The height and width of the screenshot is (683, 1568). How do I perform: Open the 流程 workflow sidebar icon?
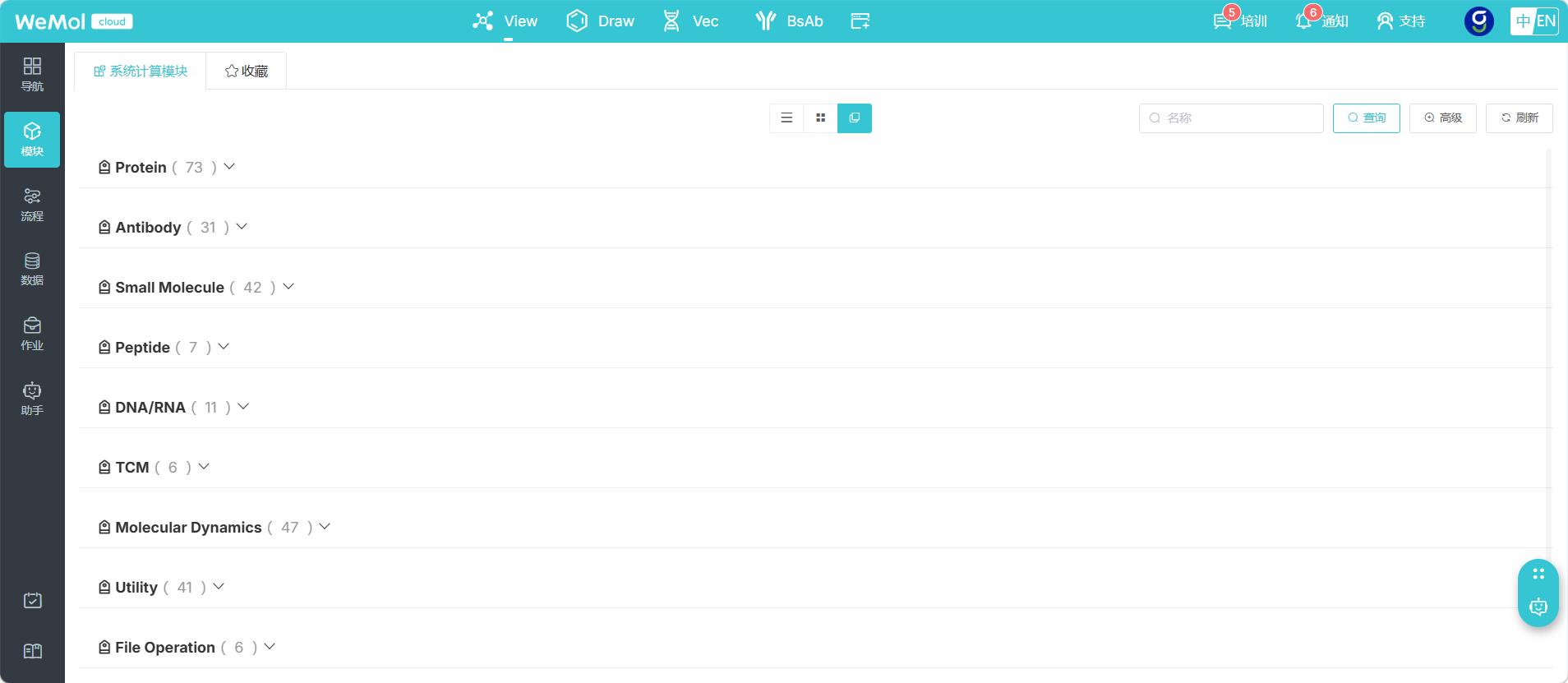pyautogui.click(x=32, y=205)
